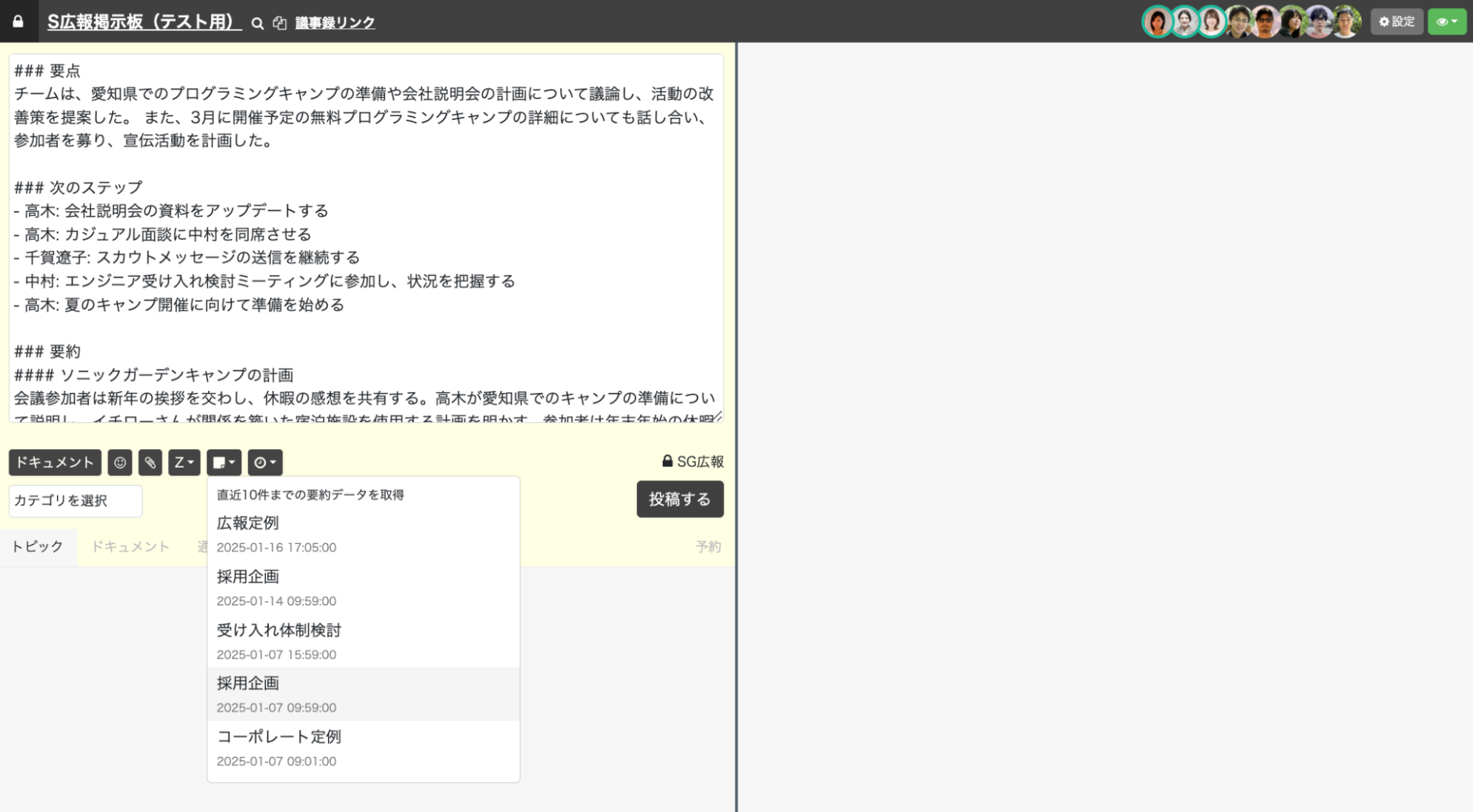Click the copy icon beside 議事録リンク

(x=279, y=24)
